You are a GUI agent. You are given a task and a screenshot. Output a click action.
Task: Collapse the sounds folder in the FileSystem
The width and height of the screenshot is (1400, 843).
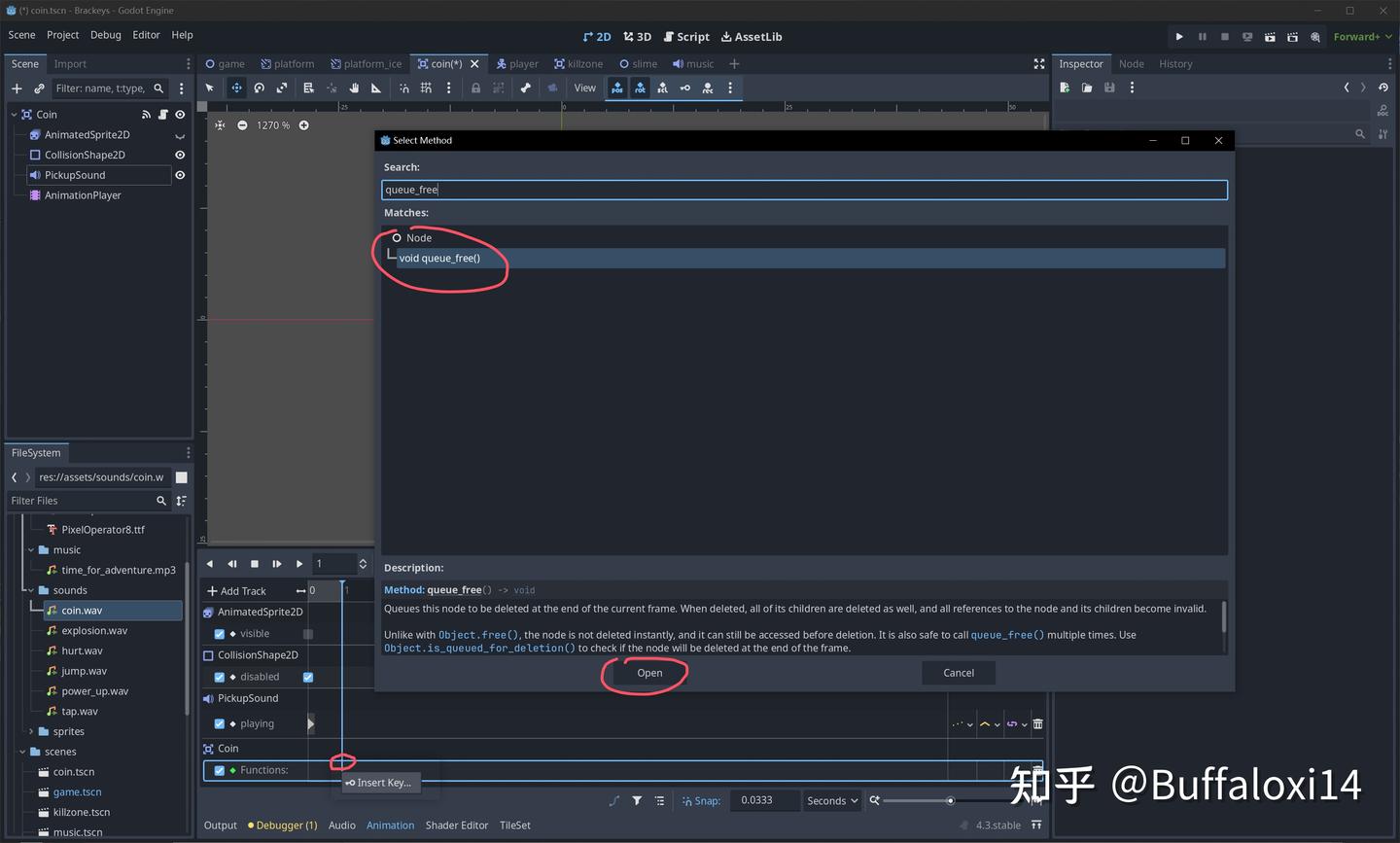click(29, 590)
